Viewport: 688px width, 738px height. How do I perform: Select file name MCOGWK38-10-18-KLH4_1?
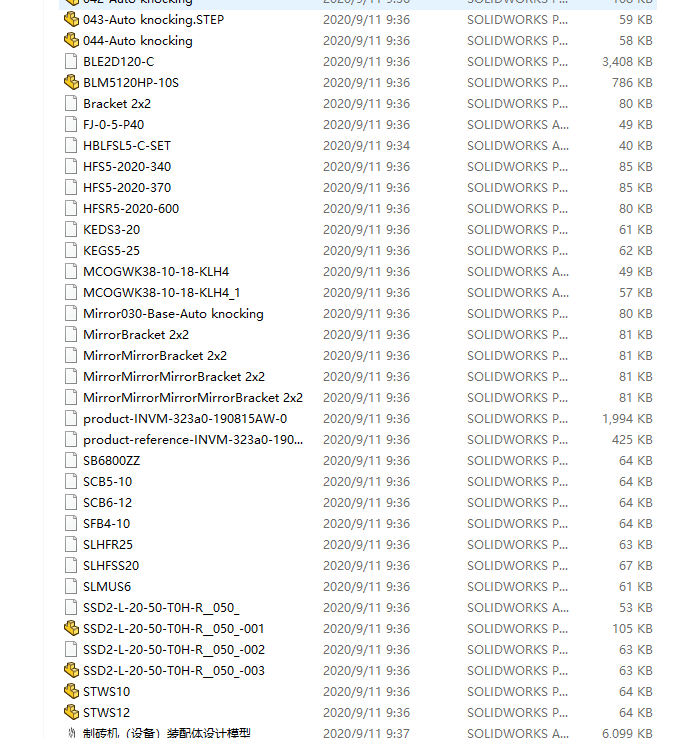[161, 293]
